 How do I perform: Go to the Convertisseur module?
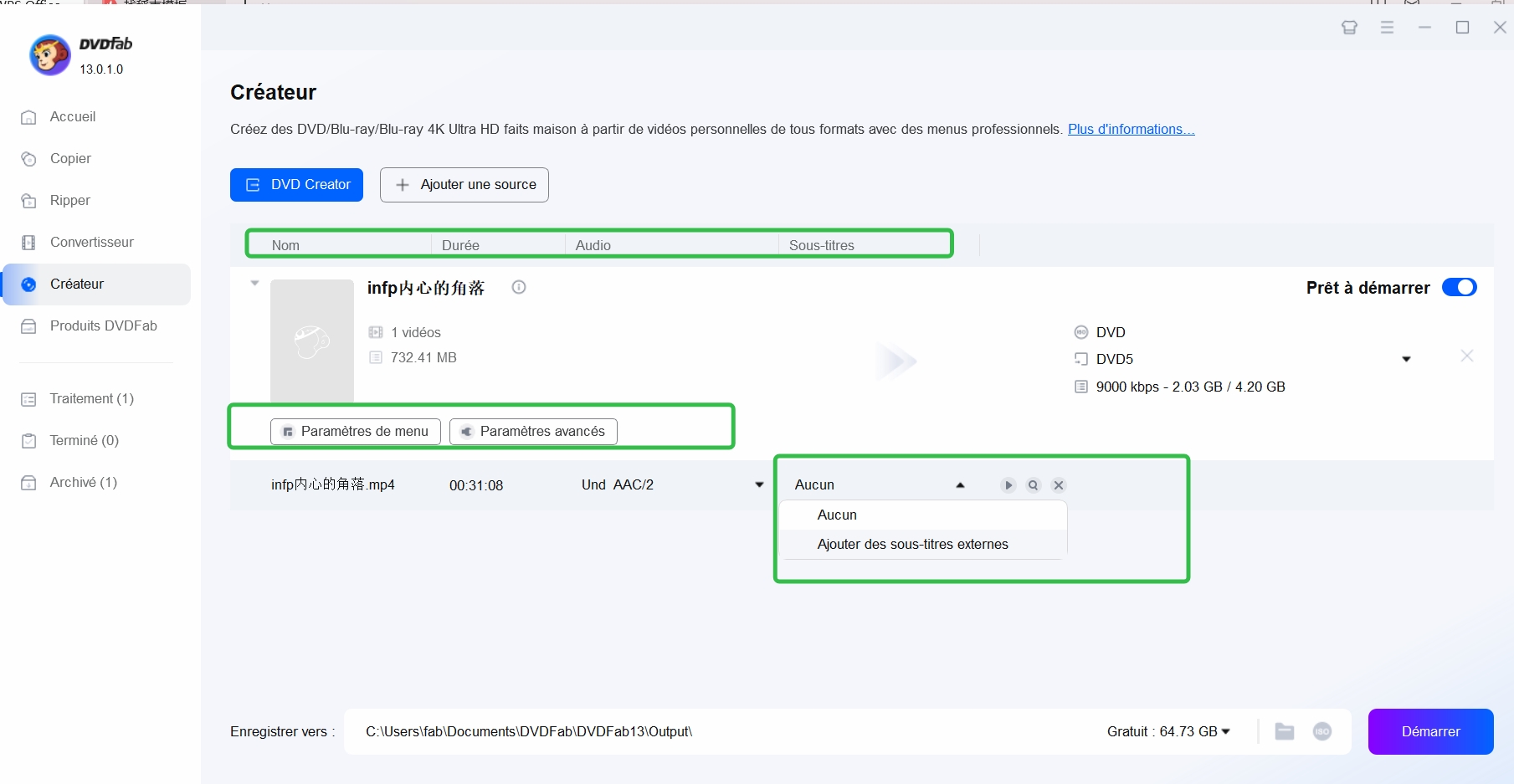(x=91, y=243)
